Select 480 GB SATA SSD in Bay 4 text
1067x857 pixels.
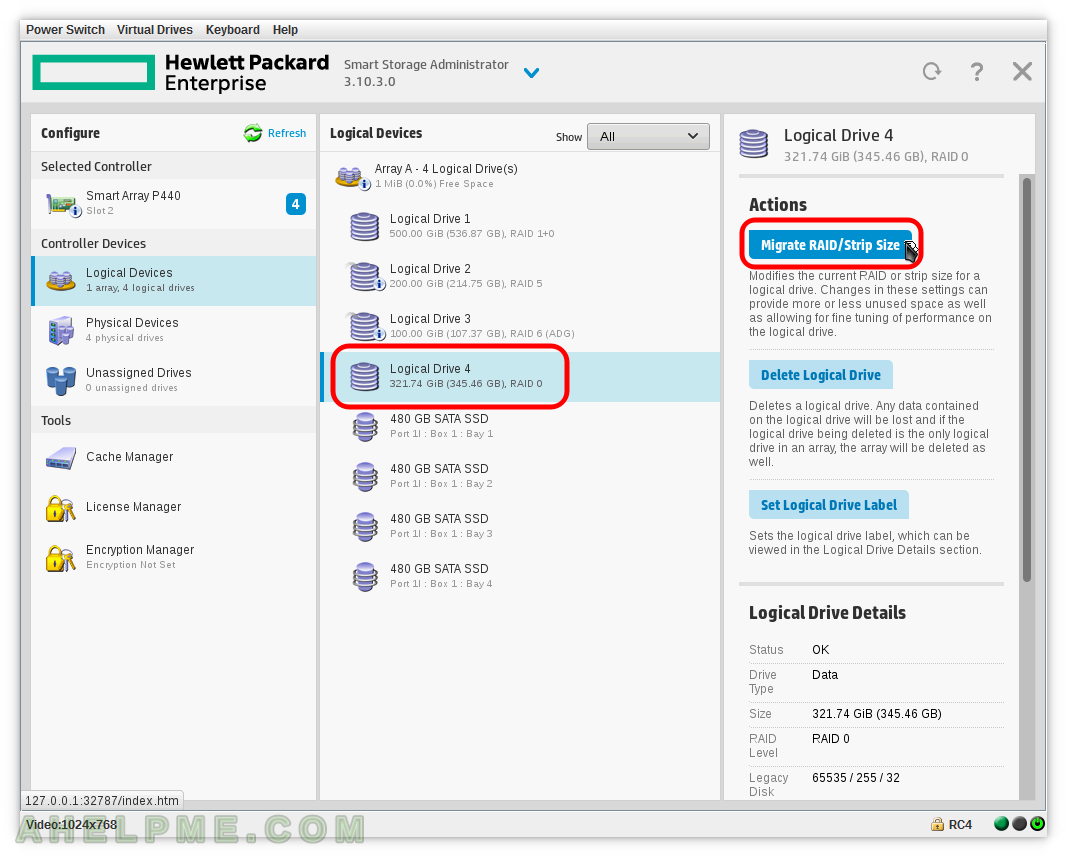pyautogui.click(x=439, y=569)
